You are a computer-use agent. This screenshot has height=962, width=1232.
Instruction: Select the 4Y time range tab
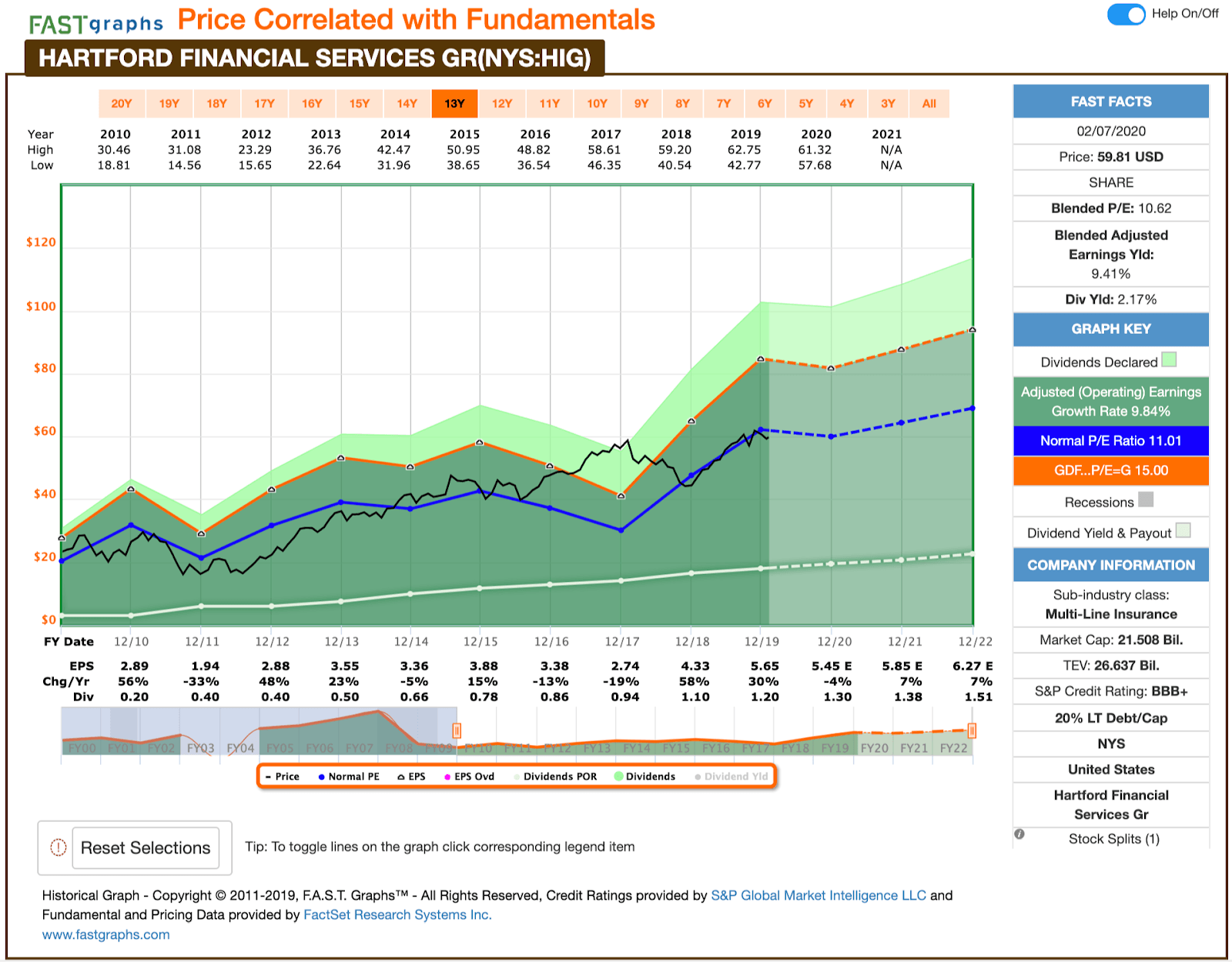pos(847,103)
